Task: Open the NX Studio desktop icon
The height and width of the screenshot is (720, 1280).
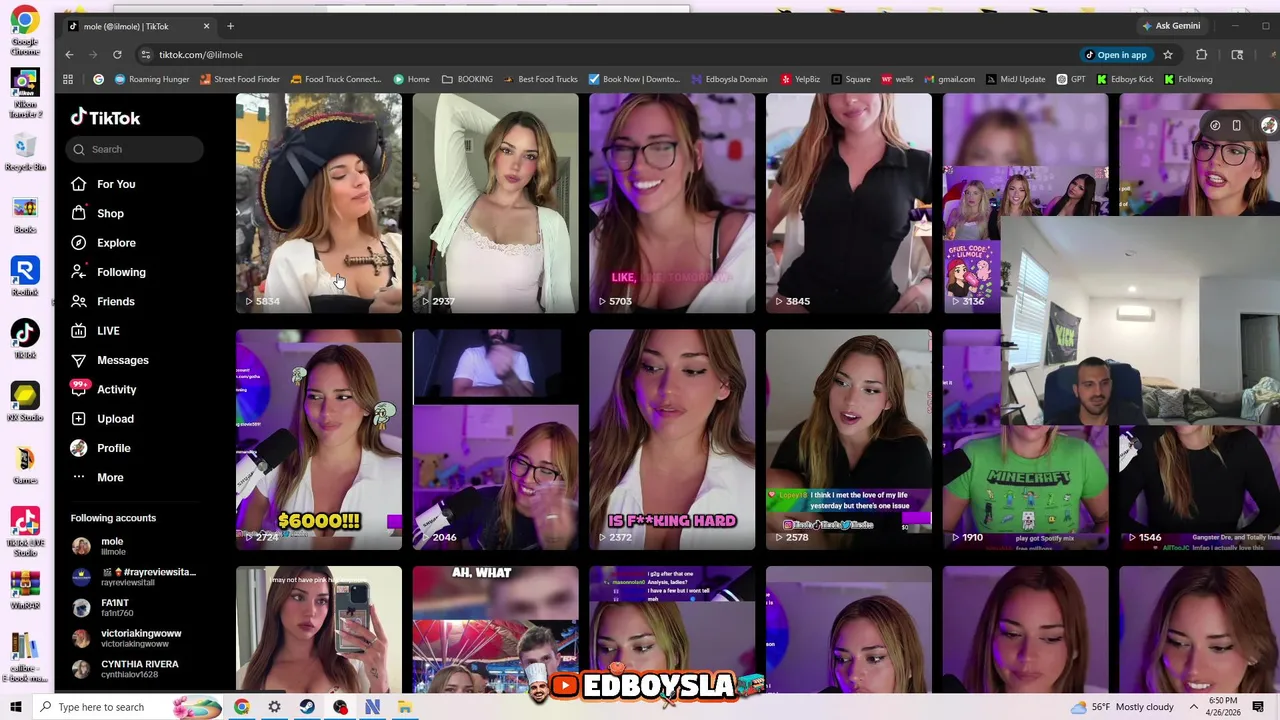Action: 25,402
